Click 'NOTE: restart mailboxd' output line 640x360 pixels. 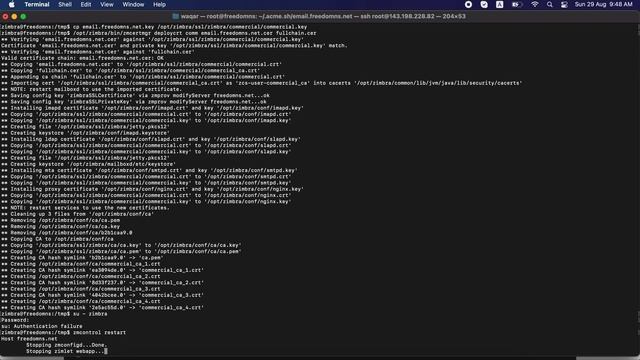point(91,89)
